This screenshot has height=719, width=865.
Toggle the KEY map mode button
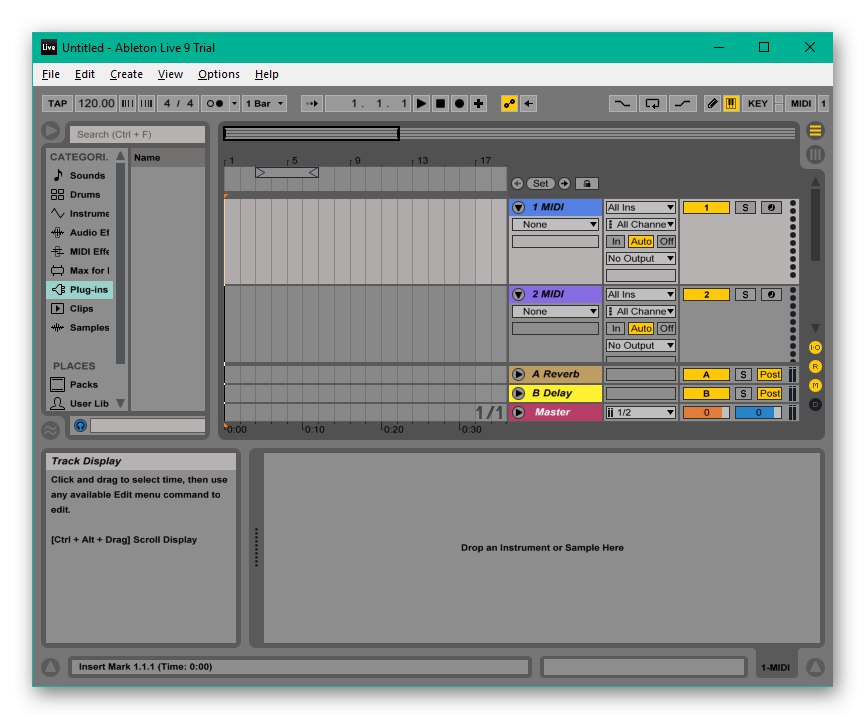pyautogui.click(x=757, y=103)
